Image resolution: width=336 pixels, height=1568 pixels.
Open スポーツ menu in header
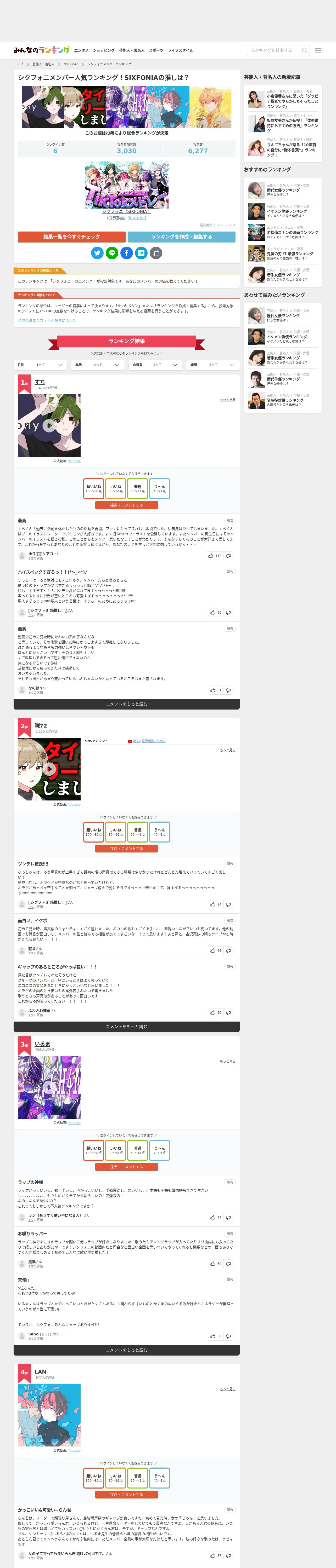click(x=156, y=50)
